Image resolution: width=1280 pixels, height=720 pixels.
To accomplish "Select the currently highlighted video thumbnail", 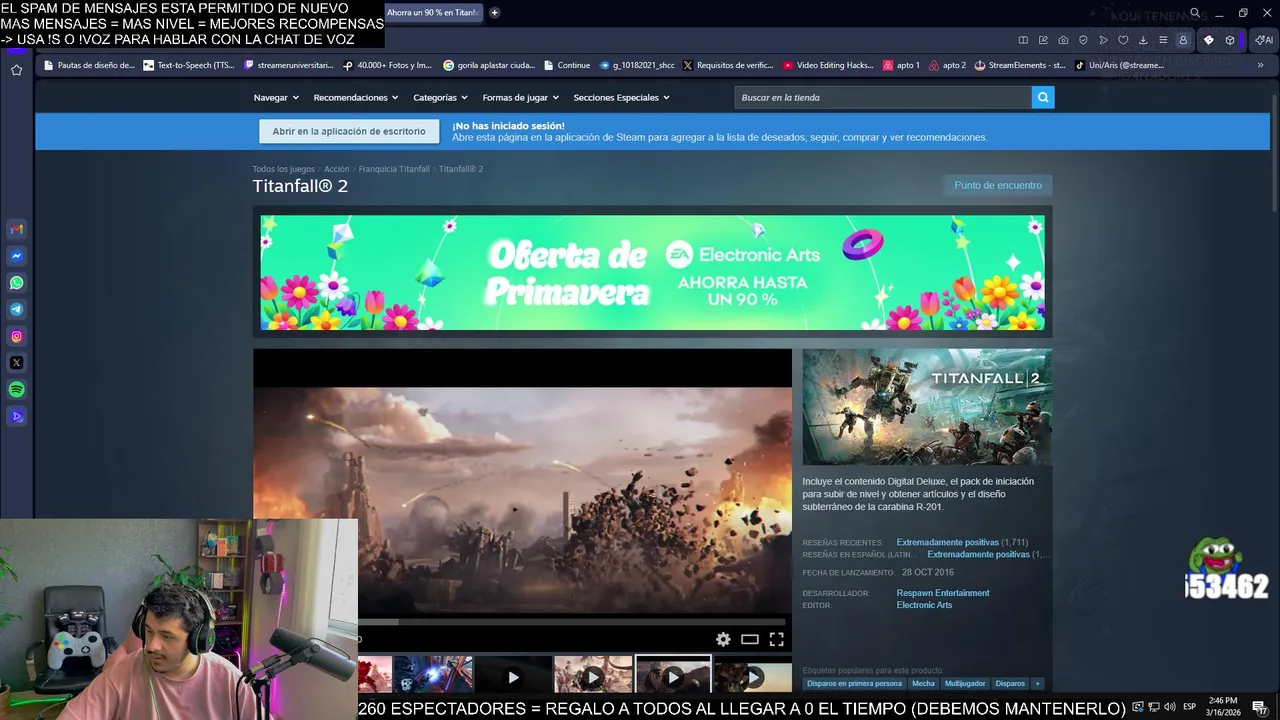I will click(x=673, y=675).
